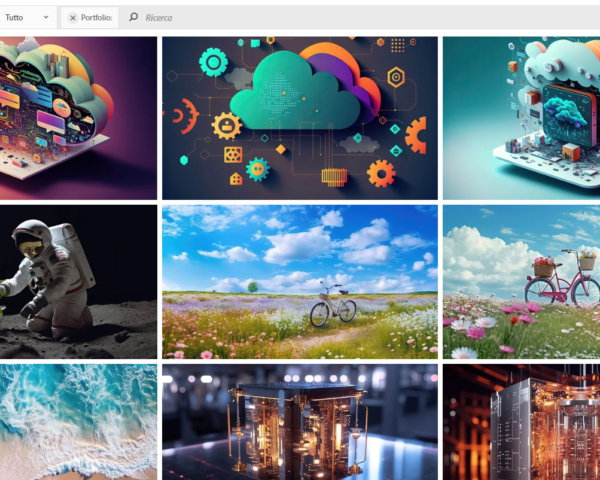600x480 pixels.
Task: Open the aerial ocean waves image
Action: pyautogui.click(x=78, y=422)
